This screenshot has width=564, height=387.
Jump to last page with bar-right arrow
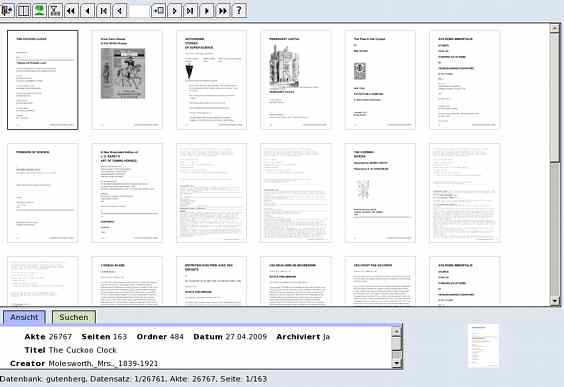(x=190, y=10)
